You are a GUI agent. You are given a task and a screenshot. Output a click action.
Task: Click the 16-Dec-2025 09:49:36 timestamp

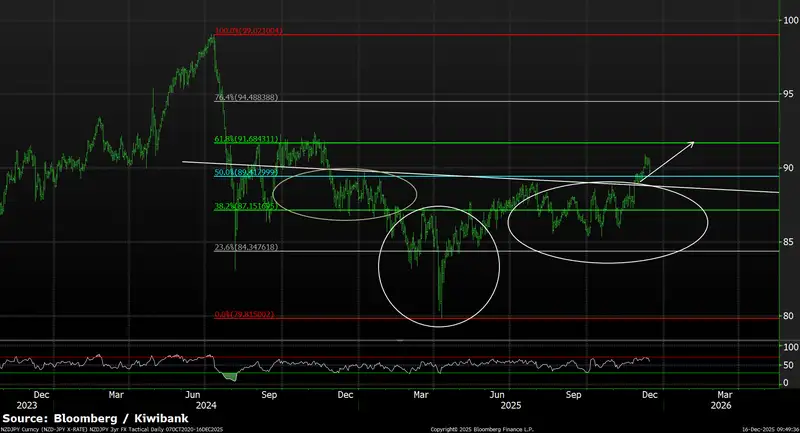click(x=770, y=430)
